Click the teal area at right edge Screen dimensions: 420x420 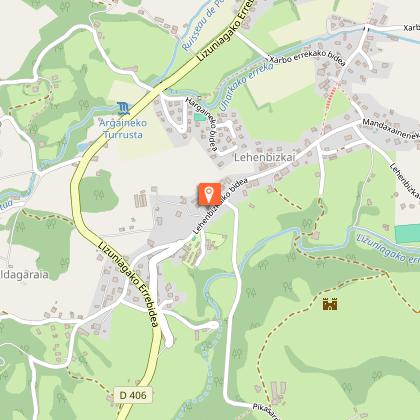(x=407, y=234)
